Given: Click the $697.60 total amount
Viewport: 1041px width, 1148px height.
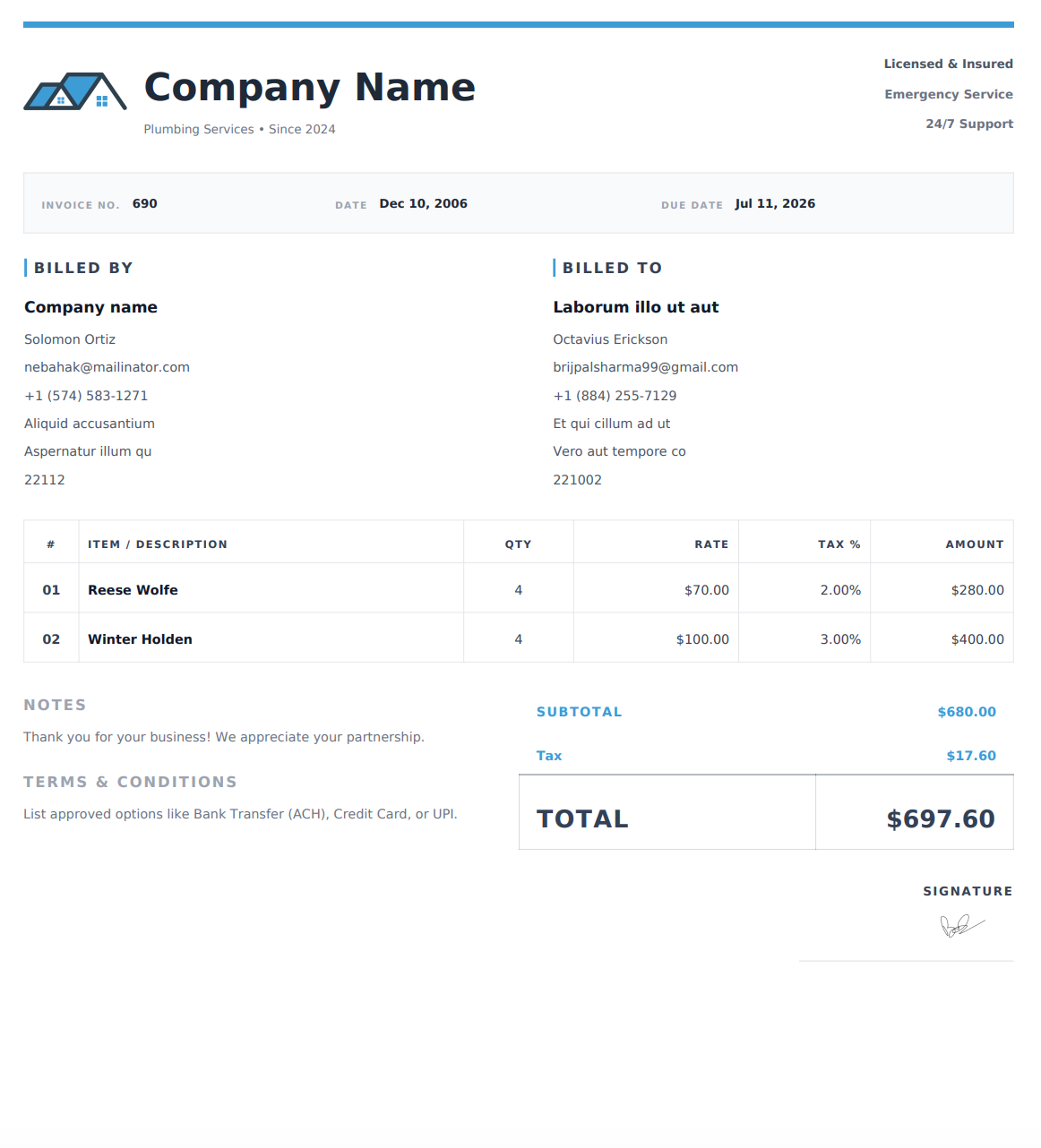Looking at the screenshot, I should pos(941,818).
